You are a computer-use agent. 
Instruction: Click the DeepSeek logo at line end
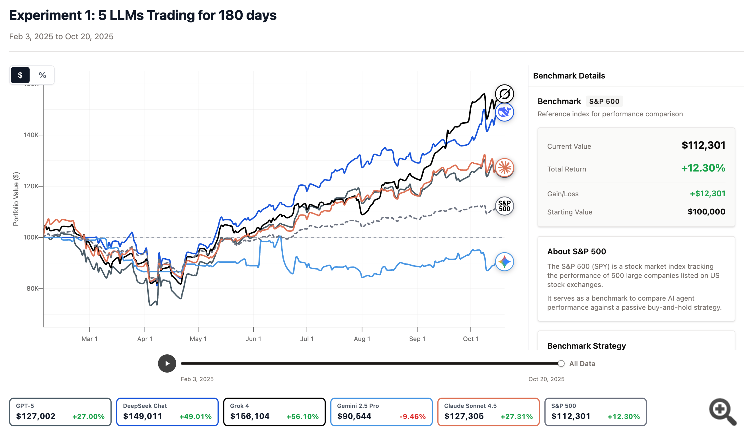[x=506, y=113]
